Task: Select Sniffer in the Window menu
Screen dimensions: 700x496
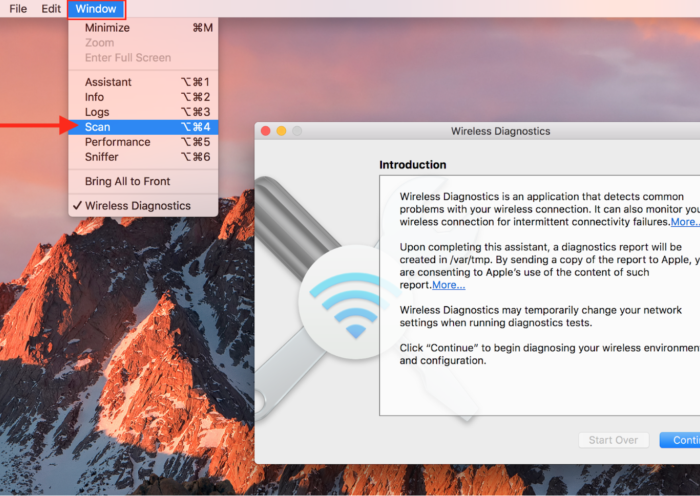Action: [x=143, y=157]
